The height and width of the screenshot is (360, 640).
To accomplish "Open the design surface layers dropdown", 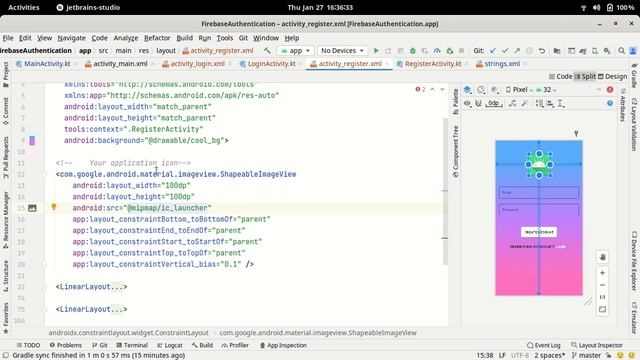I will point(468,90).
